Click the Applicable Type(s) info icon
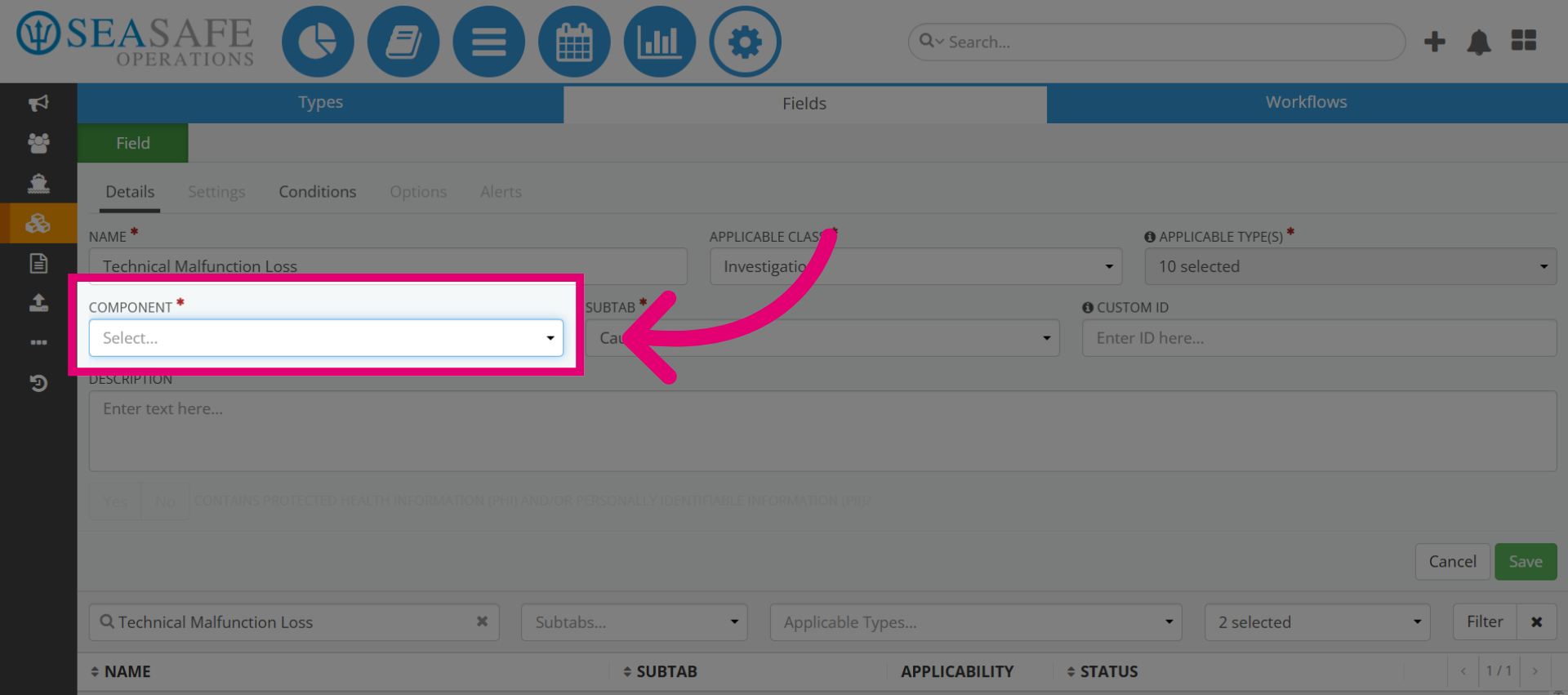The height and width of the screenshot is (695, 1568). tap(1150, 237)
